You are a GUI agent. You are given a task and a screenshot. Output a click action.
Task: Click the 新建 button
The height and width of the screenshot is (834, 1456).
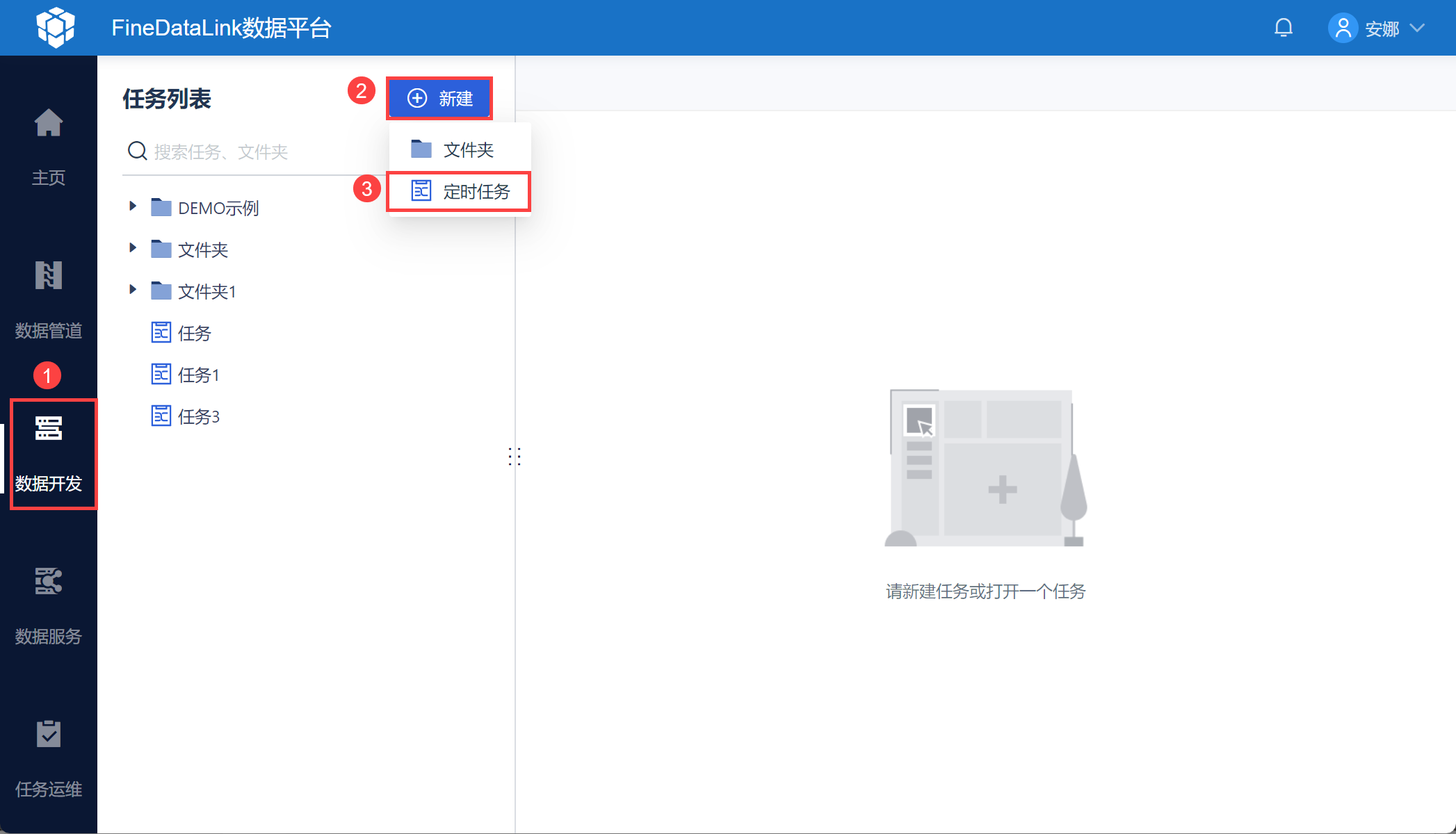(x=439, y=99)
